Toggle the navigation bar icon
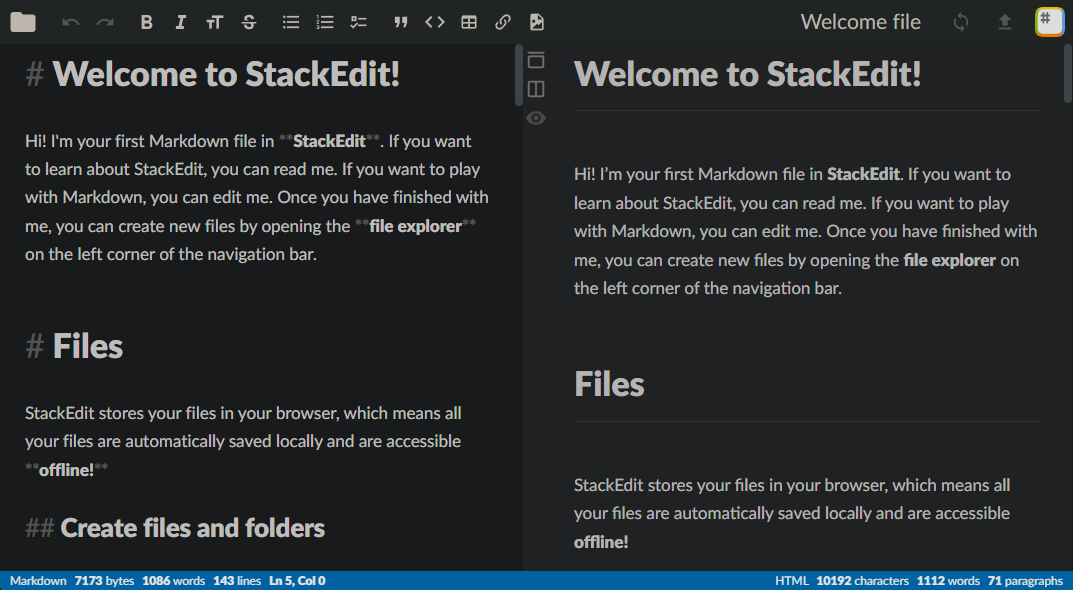 (x=536, y=60)
